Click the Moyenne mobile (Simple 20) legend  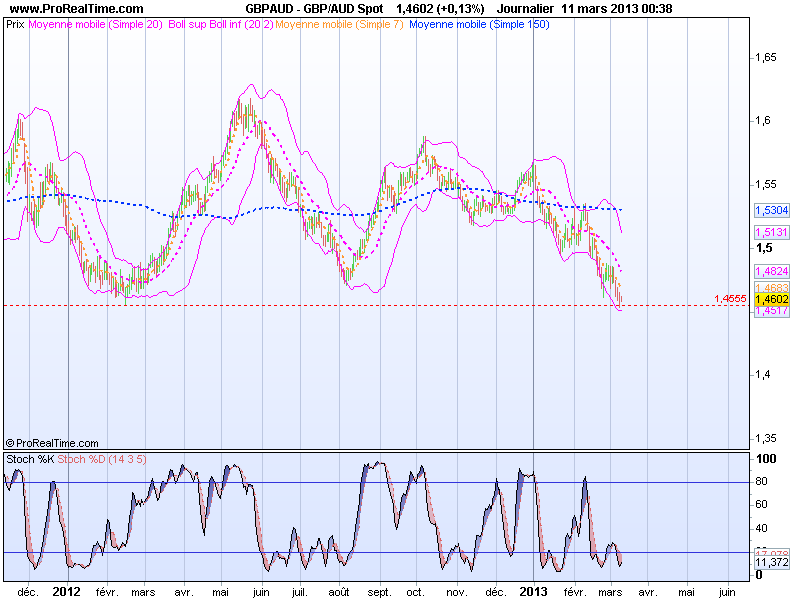point(96,23)
